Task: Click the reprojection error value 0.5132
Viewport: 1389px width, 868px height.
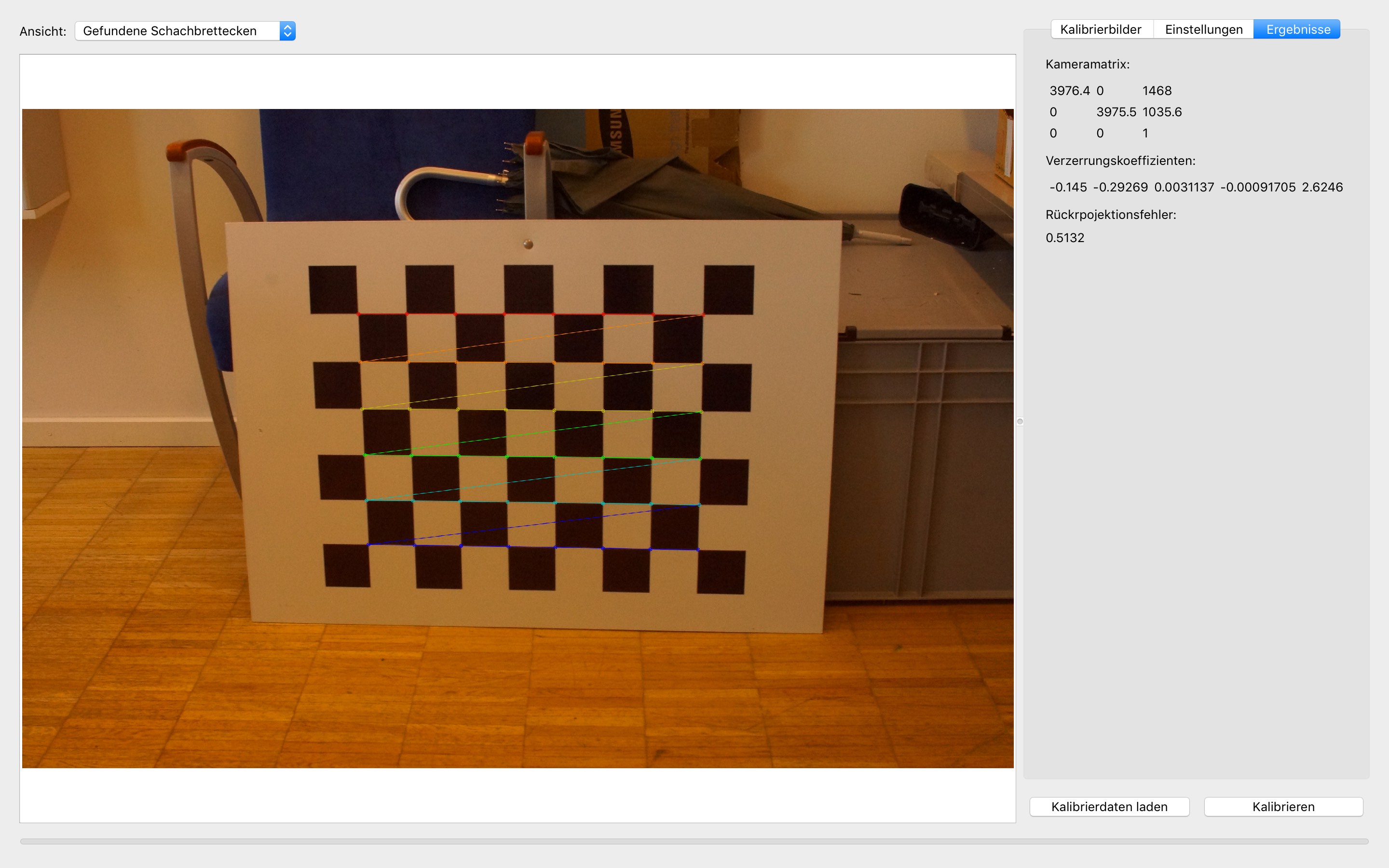Action: click(1065, 238)
